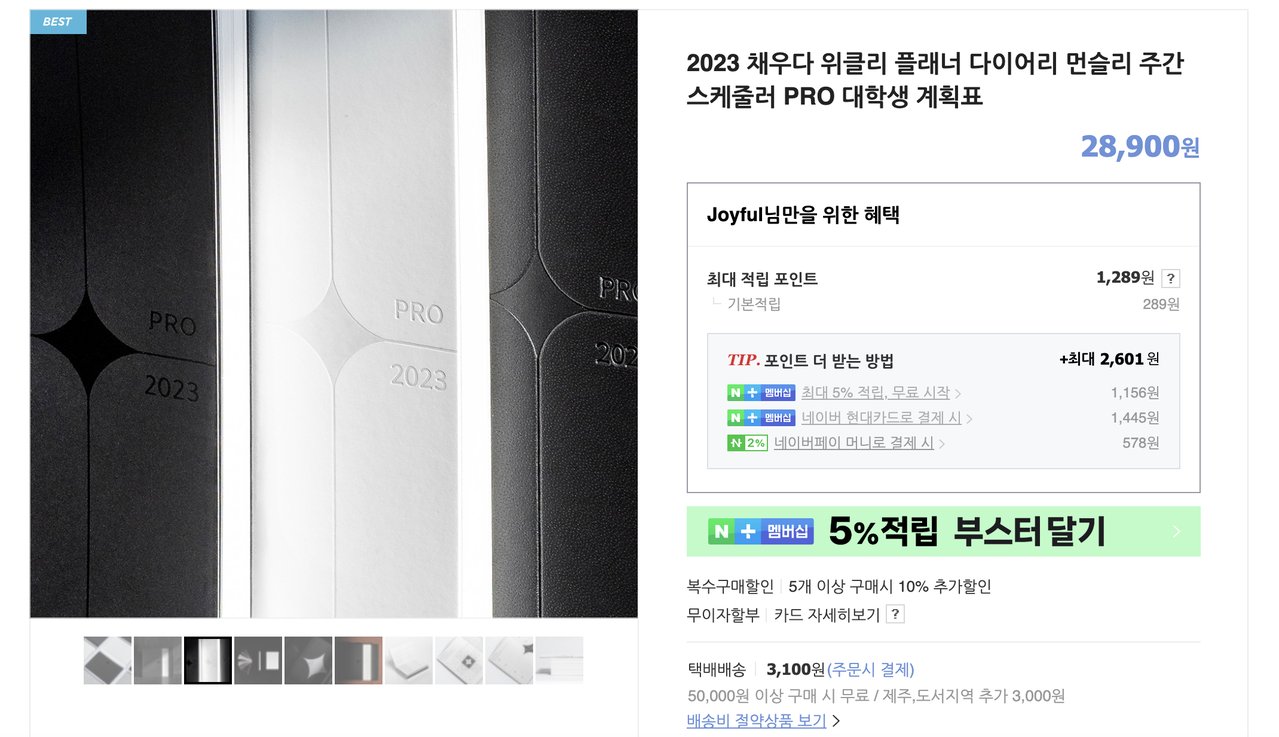
Task: Select the thumbnail showing a large star shape
Action: click(308, 660)
